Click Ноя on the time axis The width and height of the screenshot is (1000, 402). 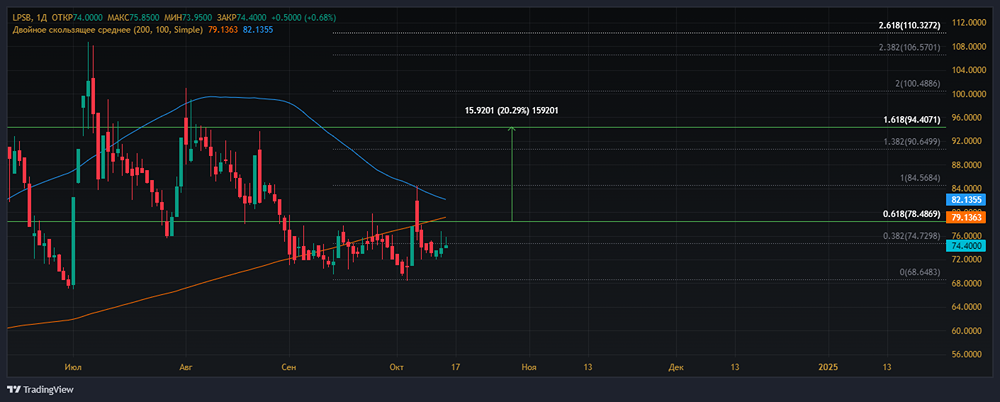pos(529,367)
